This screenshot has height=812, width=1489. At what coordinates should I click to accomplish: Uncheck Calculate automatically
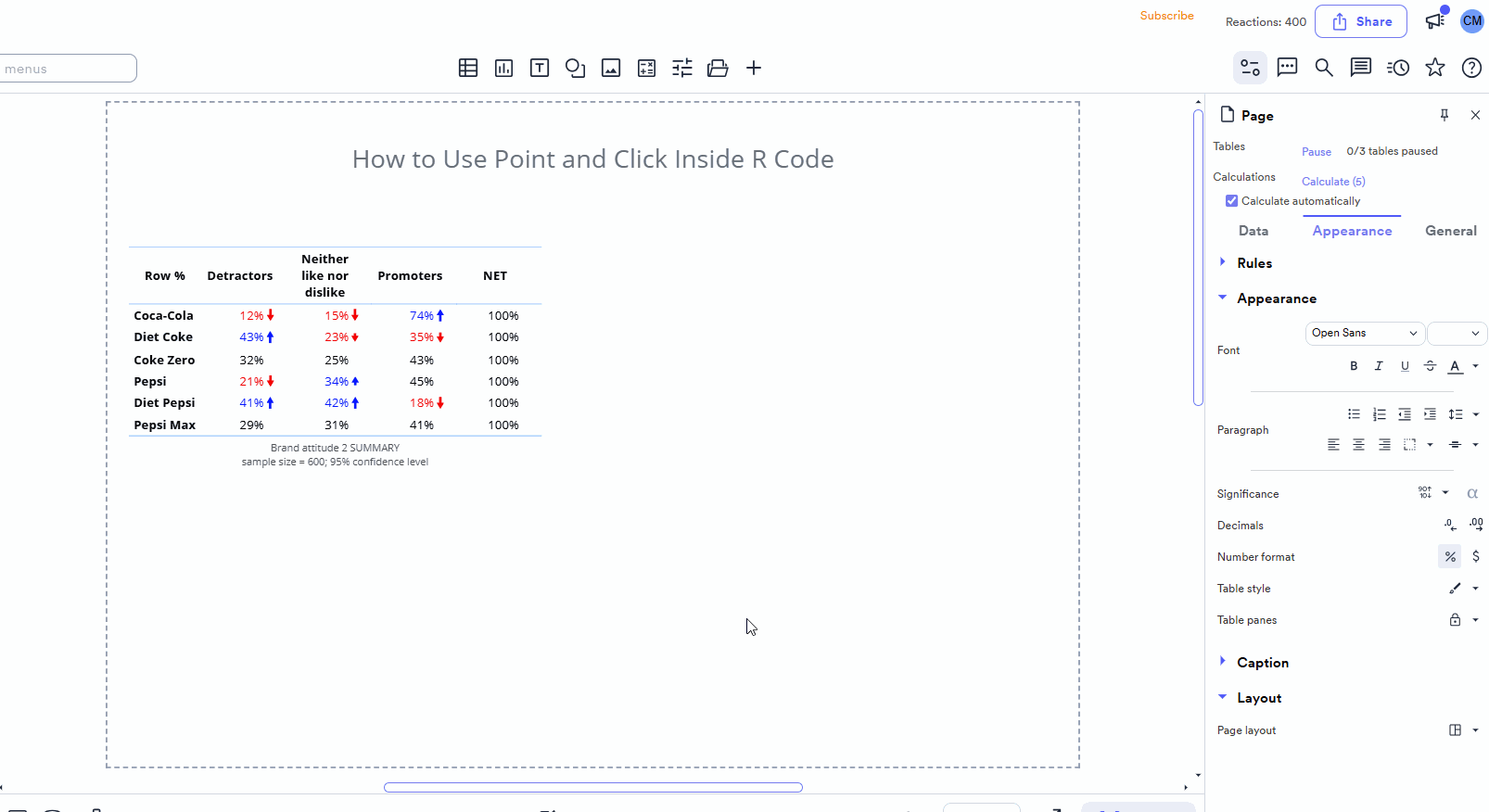pyautogui.click(x=1231, y=200)
